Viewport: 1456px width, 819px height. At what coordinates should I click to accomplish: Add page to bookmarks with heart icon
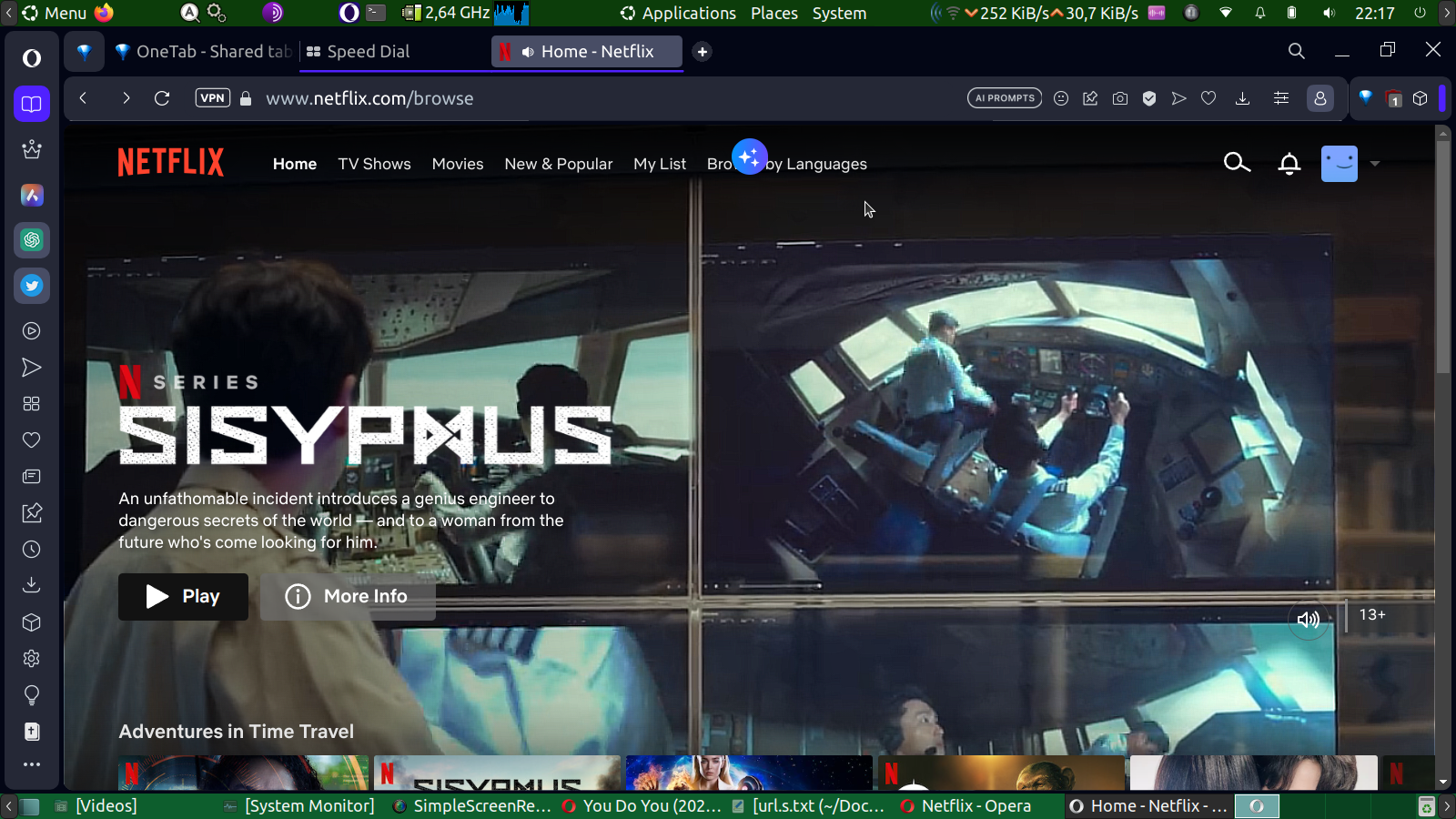point(1208,98)
